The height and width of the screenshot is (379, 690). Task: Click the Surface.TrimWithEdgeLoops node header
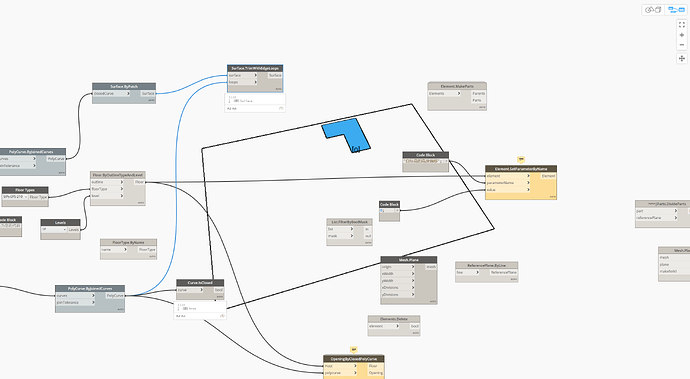click(255, 68)
